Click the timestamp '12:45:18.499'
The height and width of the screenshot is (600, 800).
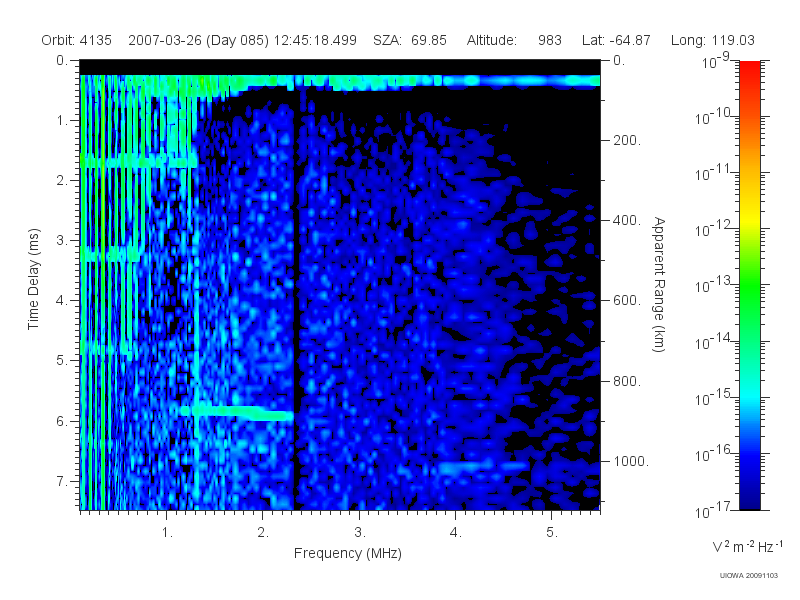(x=315, y=40)
